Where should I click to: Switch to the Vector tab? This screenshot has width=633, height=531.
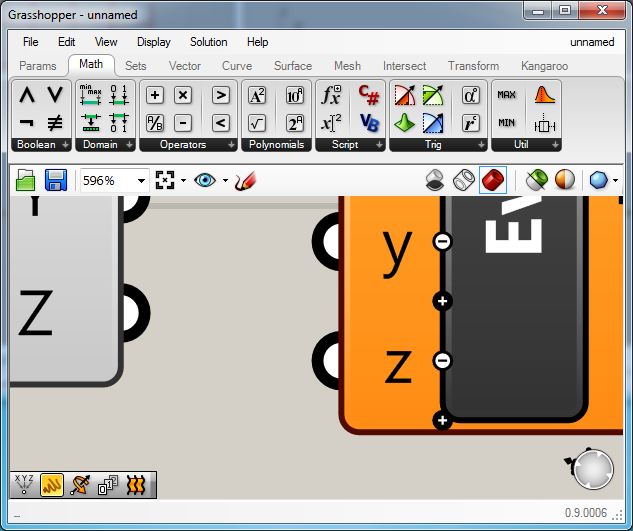185,66
